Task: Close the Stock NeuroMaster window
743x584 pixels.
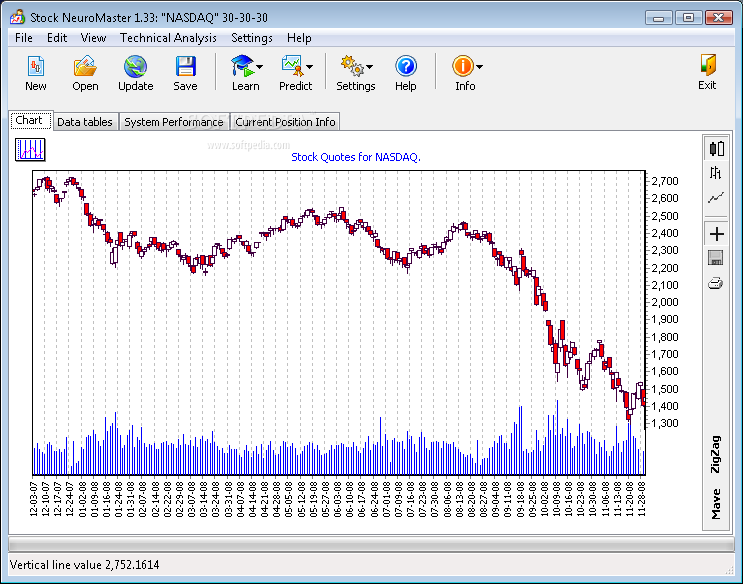Action: pyautogui.click(x=718, y=18)
